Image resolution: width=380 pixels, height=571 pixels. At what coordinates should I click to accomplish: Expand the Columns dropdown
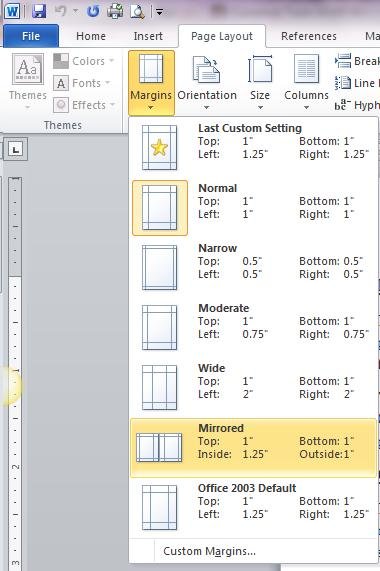306,82
